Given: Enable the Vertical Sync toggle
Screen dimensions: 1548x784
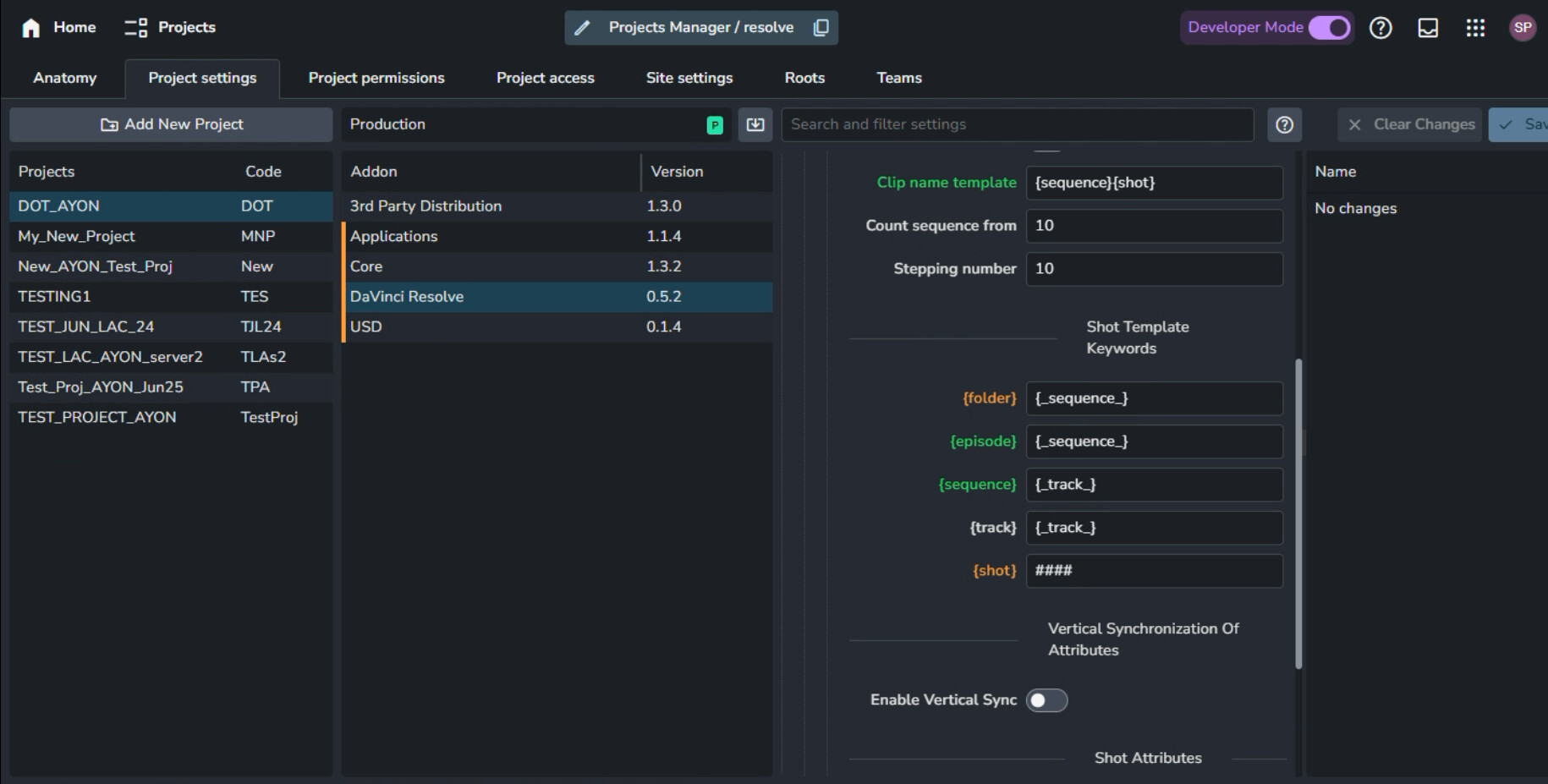Looking at the screenshot, I should (x=1046, y=700).
